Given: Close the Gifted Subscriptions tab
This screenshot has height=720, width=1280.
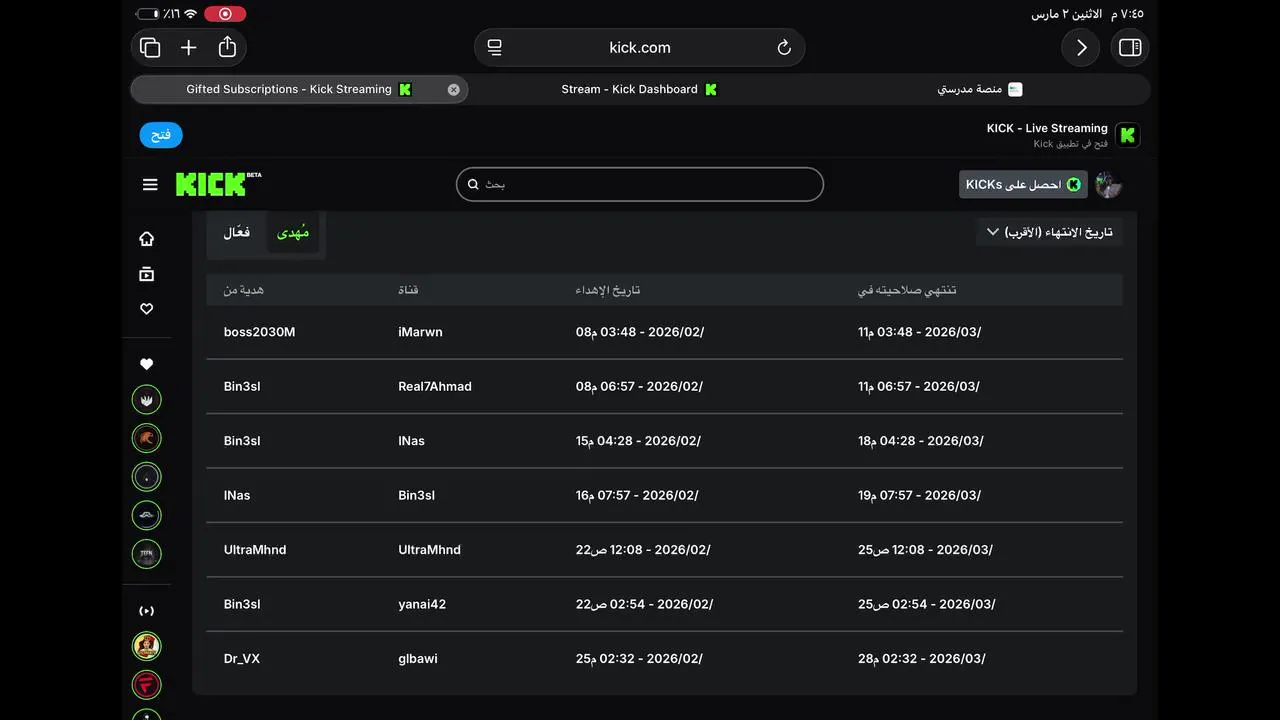Looking at the screenshot, I should pos(453,89).
